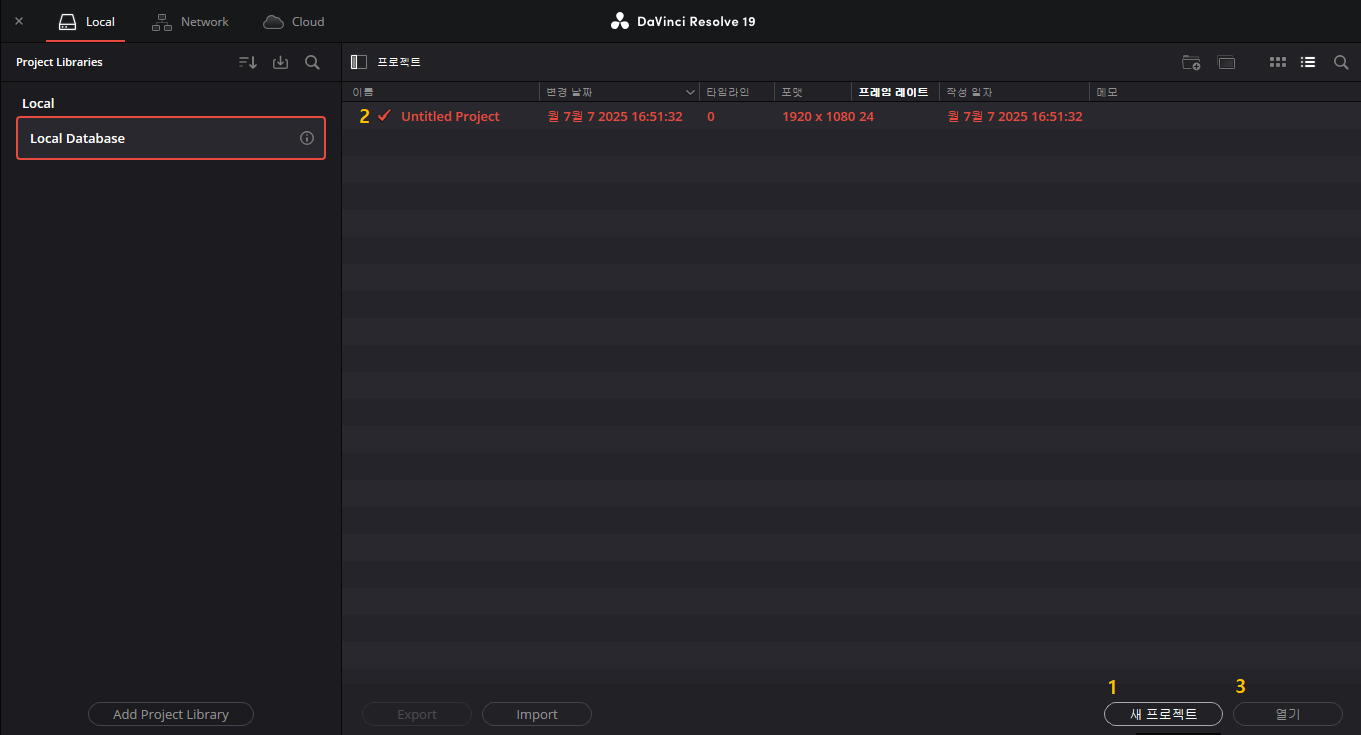Screen dimensions: 1361x735
Task: Click the Import button
Action: point(537,714)
